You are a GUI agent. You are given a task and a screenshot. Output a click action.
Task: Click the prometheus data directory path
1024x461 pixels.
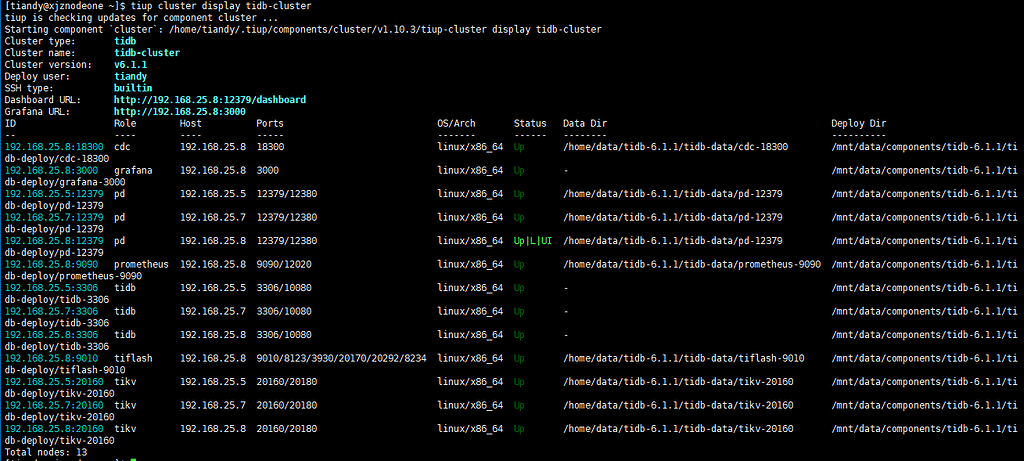[692, 264]
